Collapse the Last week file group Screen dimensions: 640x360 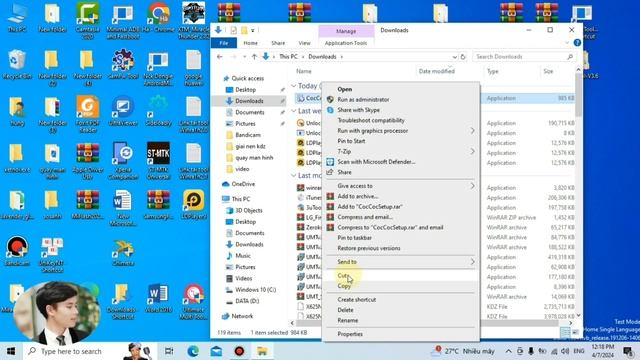tap(293, 111)
